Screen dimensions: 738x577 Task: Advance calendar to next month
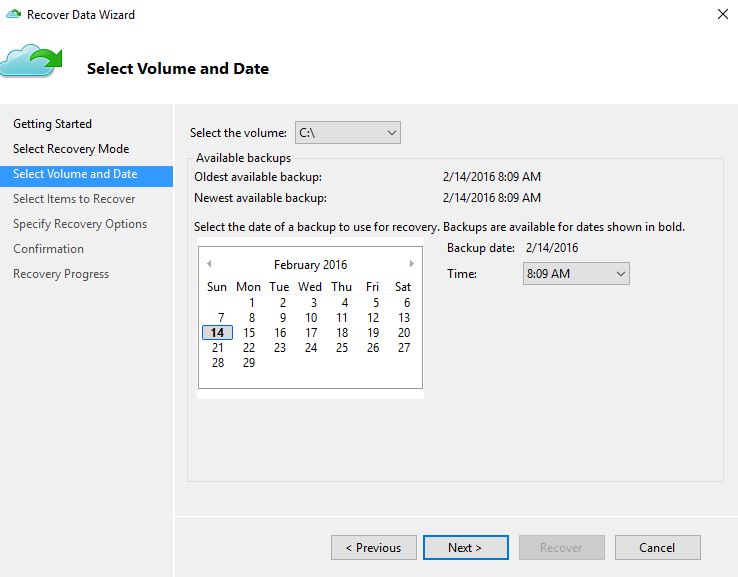pos(411,264)
